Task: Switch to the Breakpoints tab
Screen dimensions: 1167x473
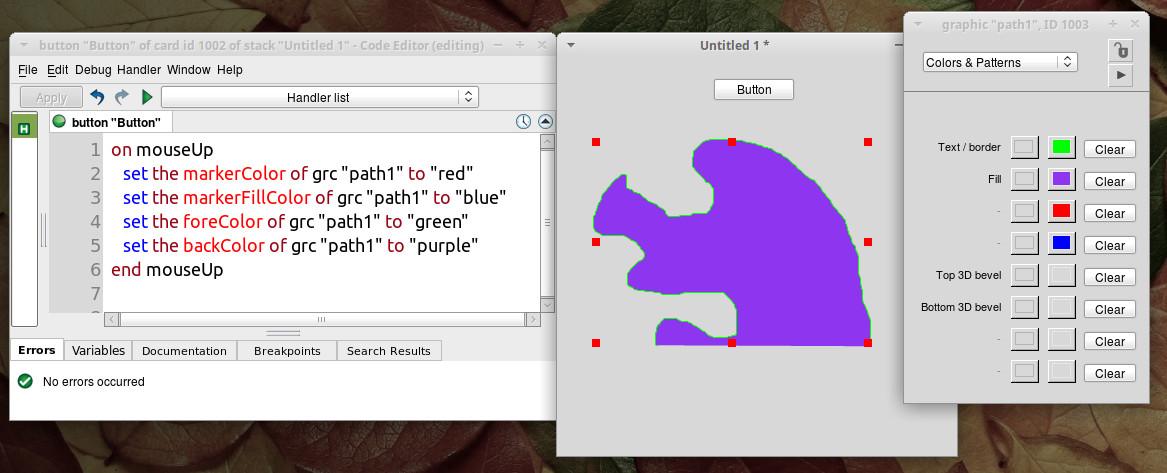Action: pyautogui.click(x=287, y=351)
